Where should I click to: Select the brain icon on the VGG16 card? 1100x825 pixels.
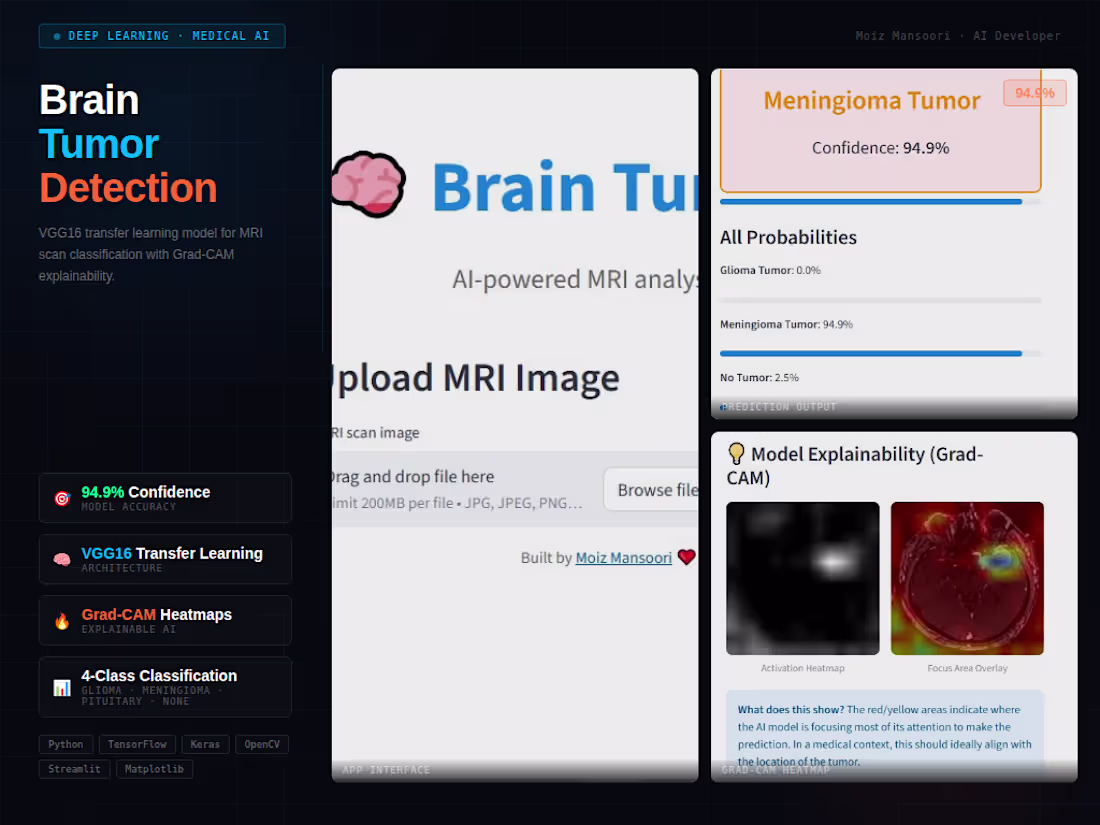[x=61, y=558]
